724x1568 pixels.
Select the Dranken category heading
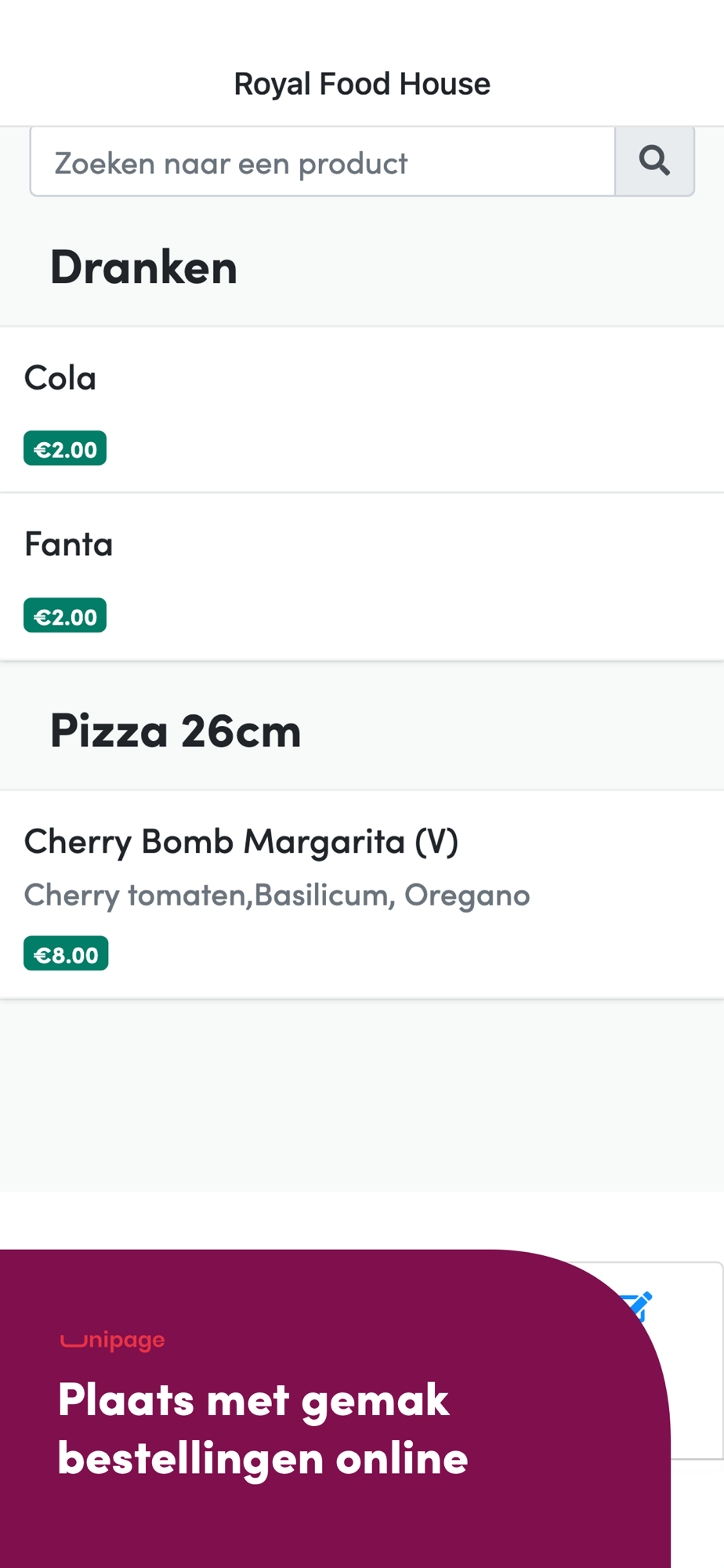143,267
